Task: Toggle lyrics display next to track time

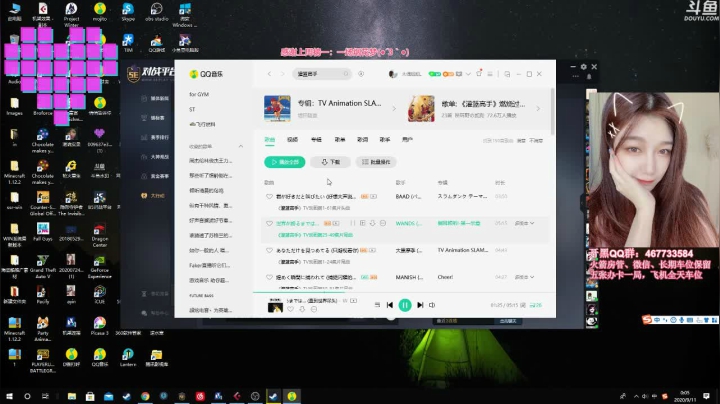Action: [x=523, y=305]
